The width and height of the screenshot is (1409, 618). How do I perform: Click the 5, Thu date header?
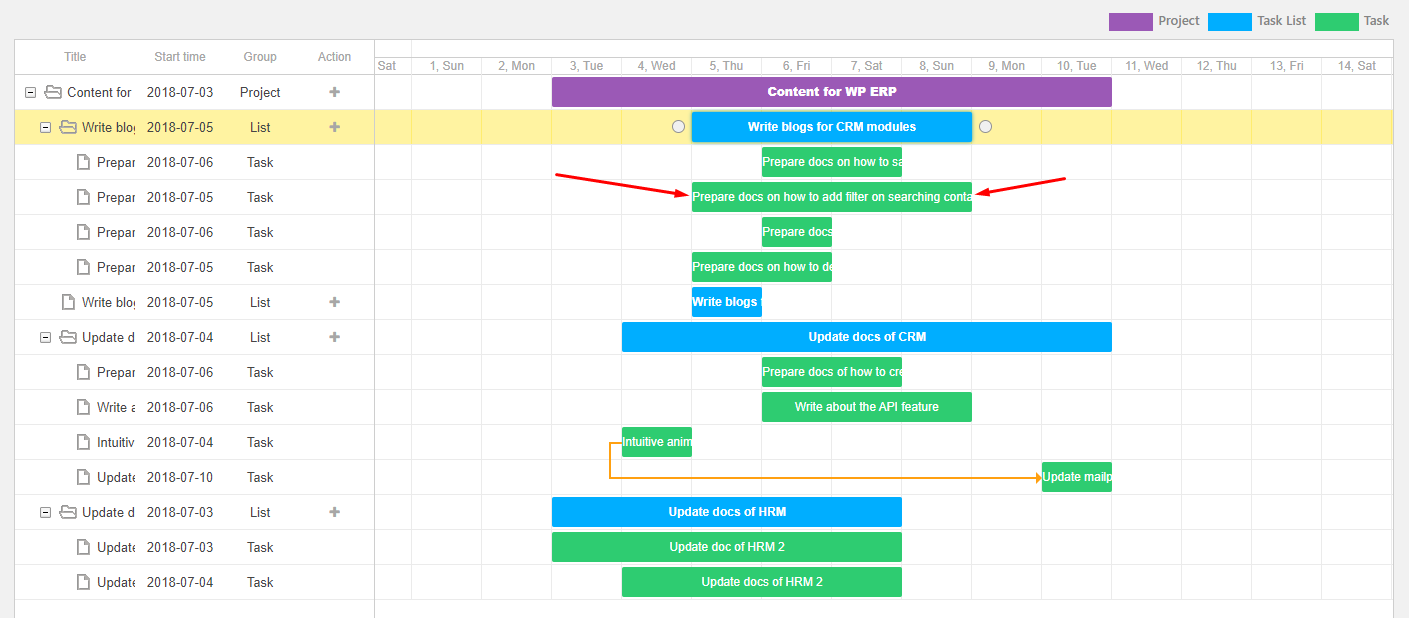tap(727, 66)
